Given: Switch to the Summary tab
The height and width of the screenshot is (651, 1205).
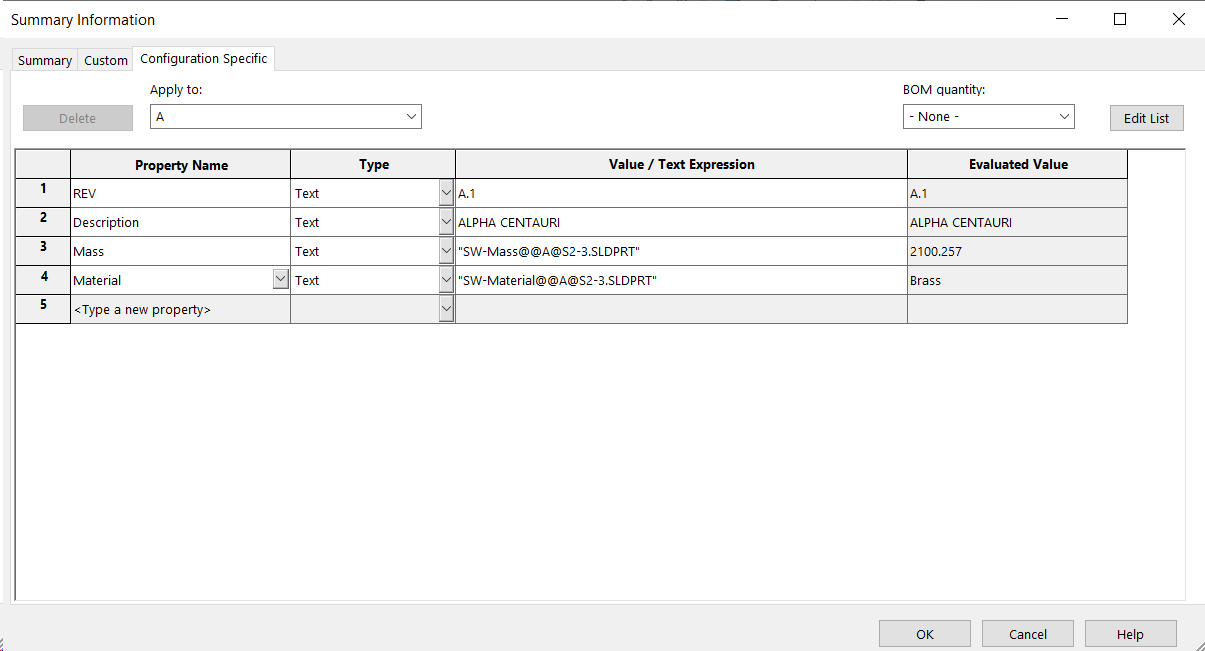Looking at the screenshot, I should tap(44, 60).
